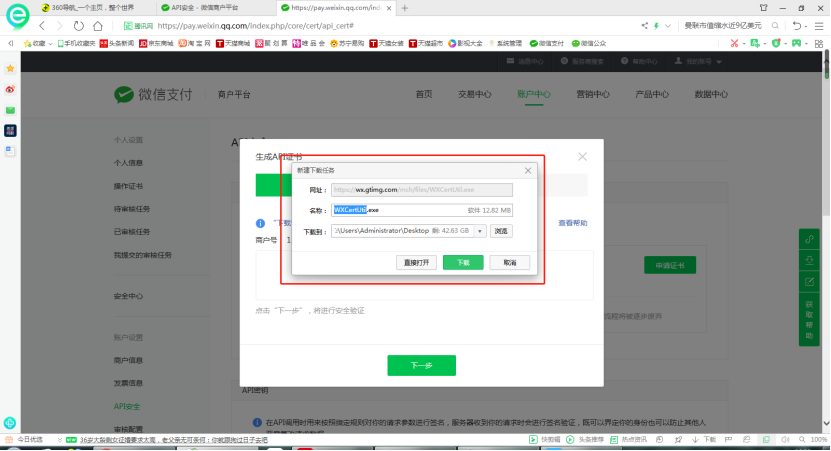
Task: Open the Weibo icon in left sidebar
Action: (10, 89)
